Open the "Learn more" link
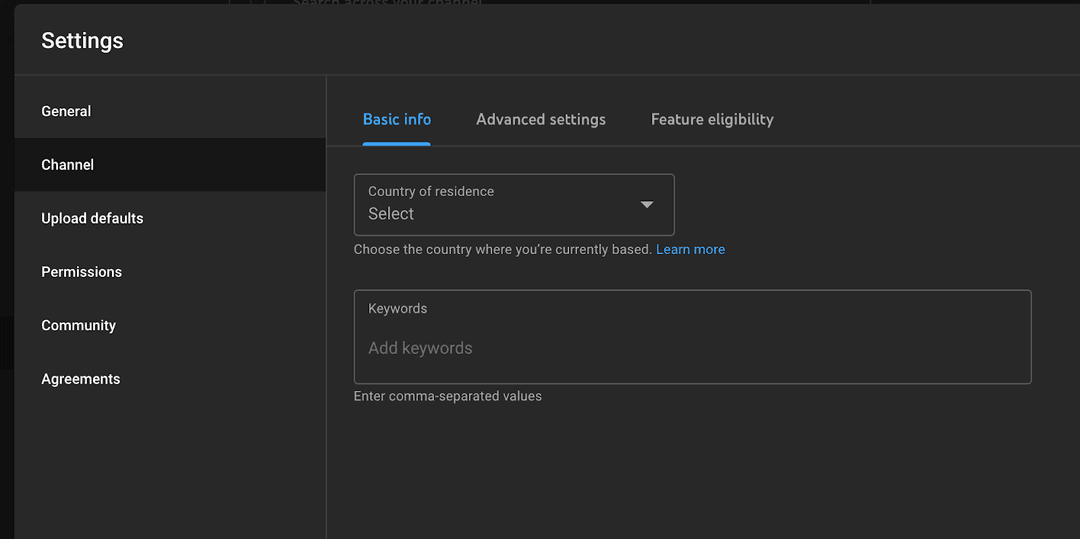The image size is (1080, 539). point(690,249)
